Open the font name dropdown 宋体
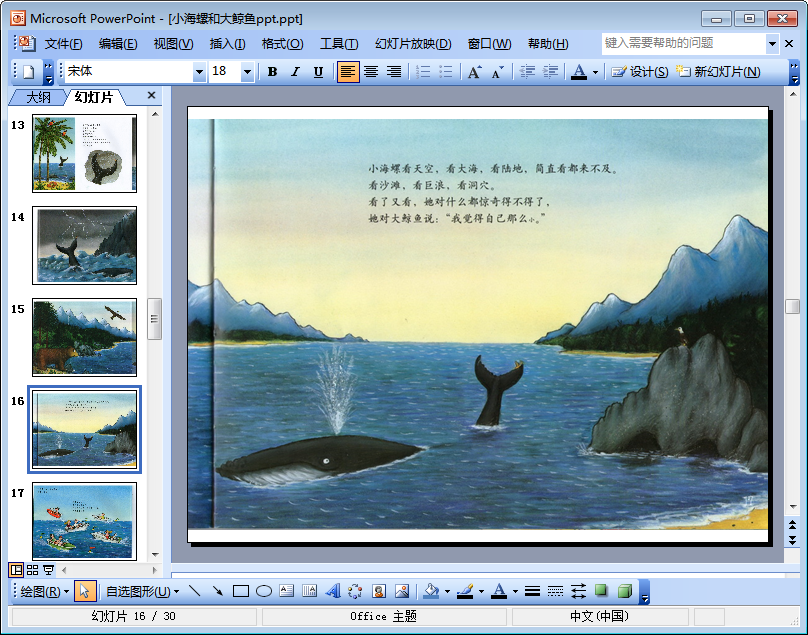The width and height of the screenshot is (808, 635). pos(199,72)
